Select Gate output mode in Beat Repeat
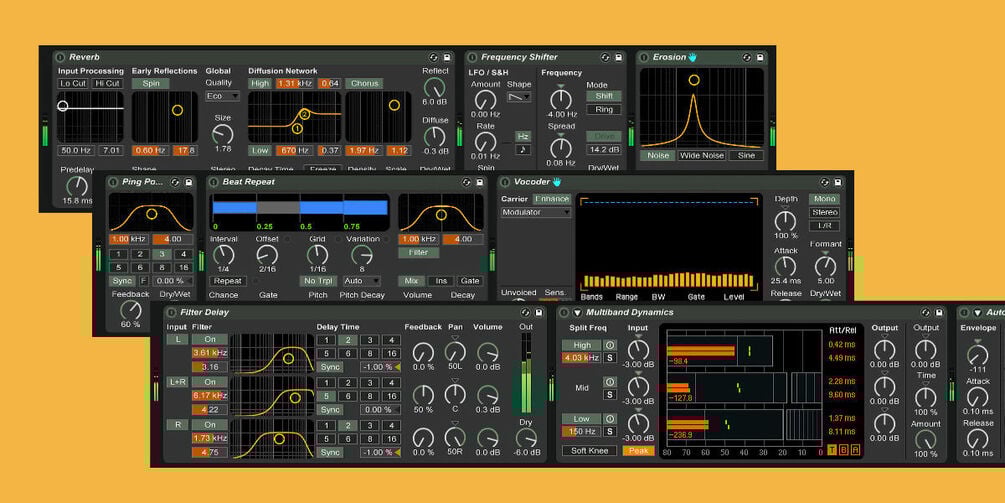This screenshot has height=503, width=1005. pos(470,281)
